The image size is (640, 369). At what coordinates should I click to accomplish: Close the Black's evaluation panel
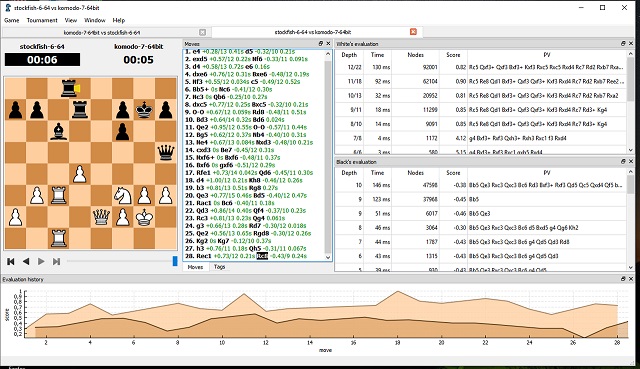click(631, 162)
